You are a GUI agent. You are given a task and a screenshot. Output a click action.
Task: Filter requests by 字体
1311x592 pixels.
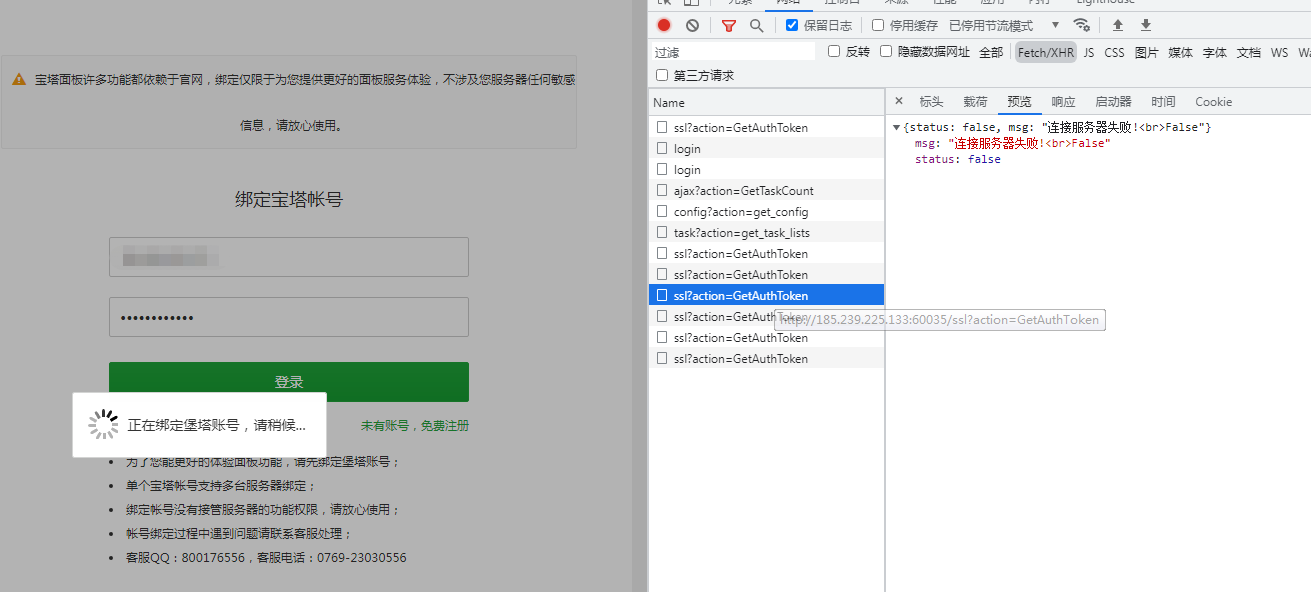1215,52
